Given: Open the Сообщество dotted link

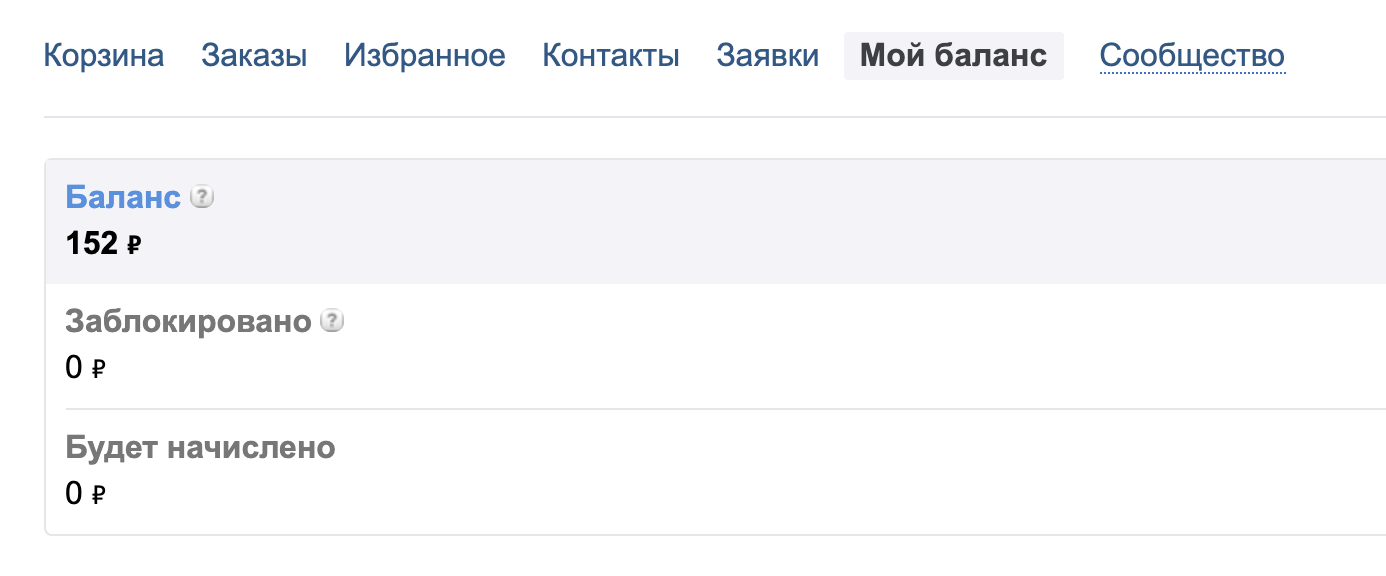Looking at the screenshot, I should (x=1192, y=56).
